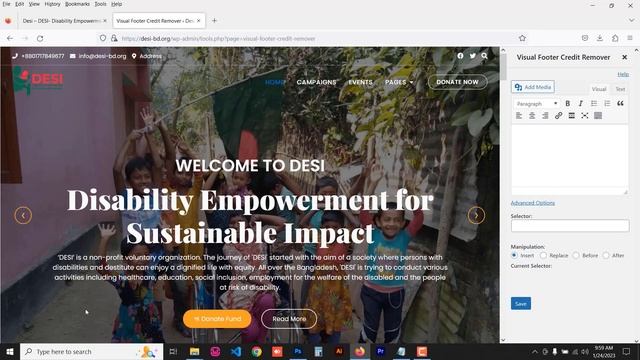Open the Edit menu
Screen dimensions: 640x360
coord(20,4)
